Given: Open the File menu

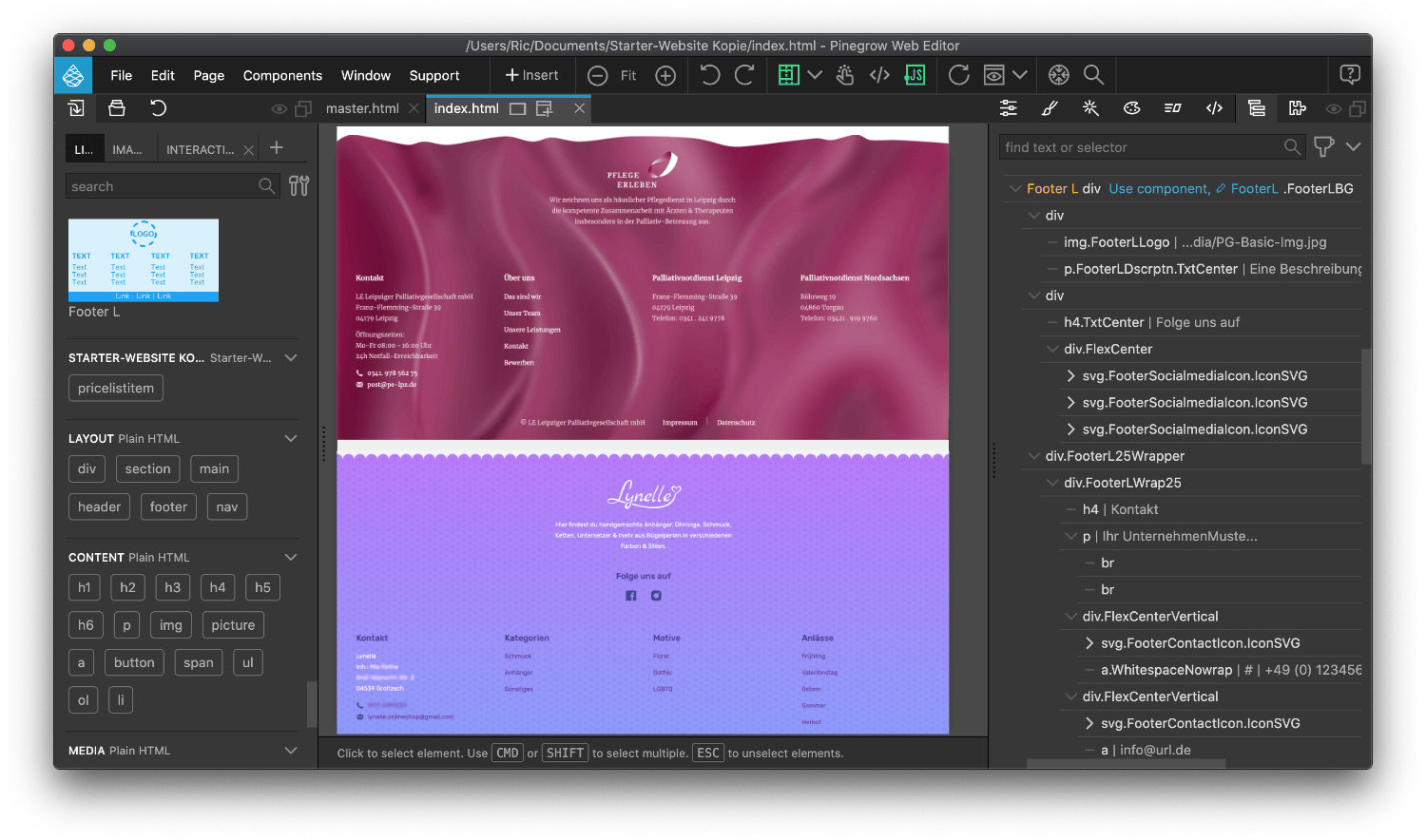Looking at the screenshot, I should 121,76.
